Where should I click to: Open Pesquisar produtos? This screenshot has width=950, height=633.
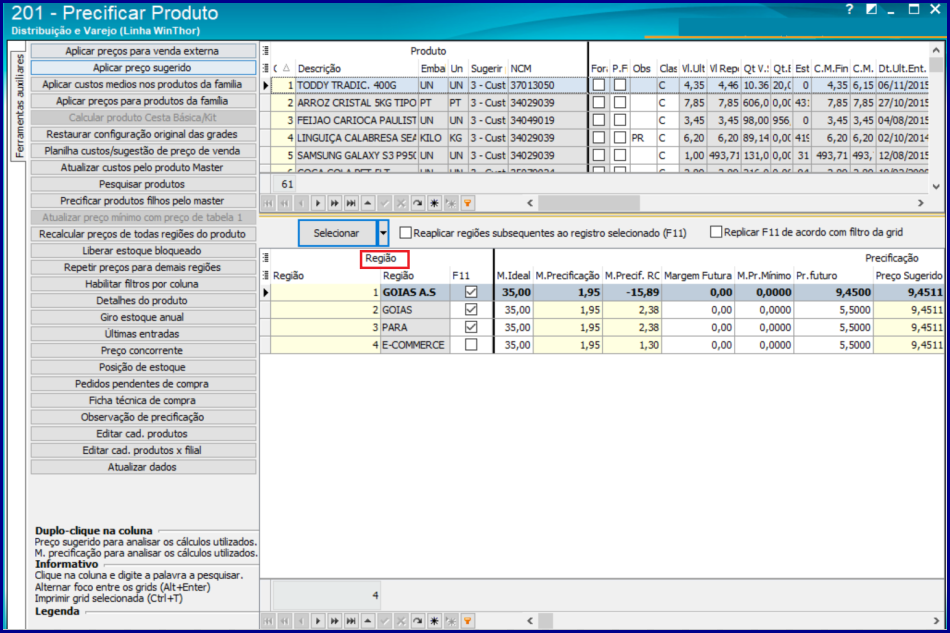tap(143, 184)
